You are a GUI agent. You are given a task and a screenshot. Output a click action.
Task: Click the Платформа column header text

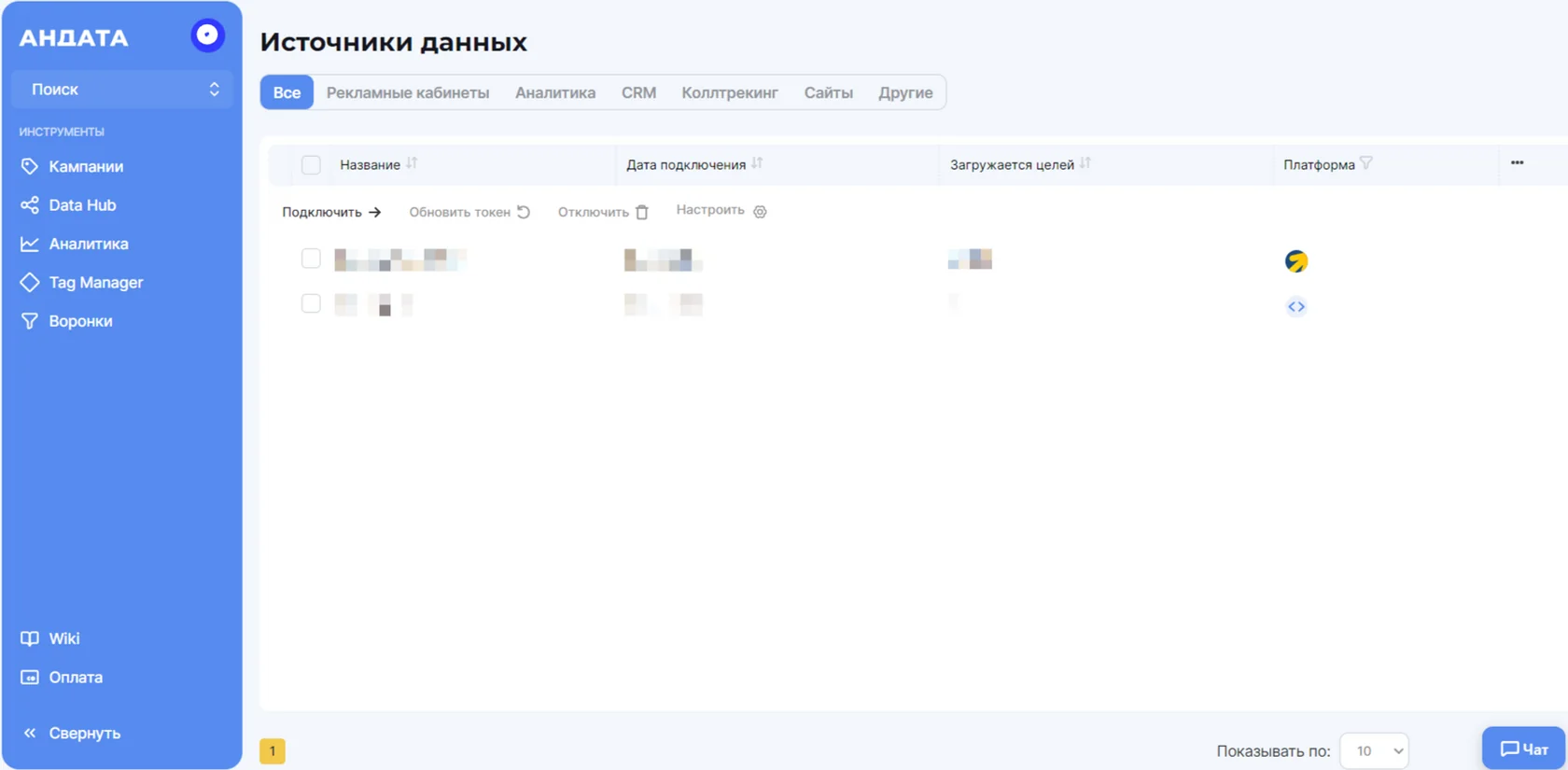coord(1319,165)
